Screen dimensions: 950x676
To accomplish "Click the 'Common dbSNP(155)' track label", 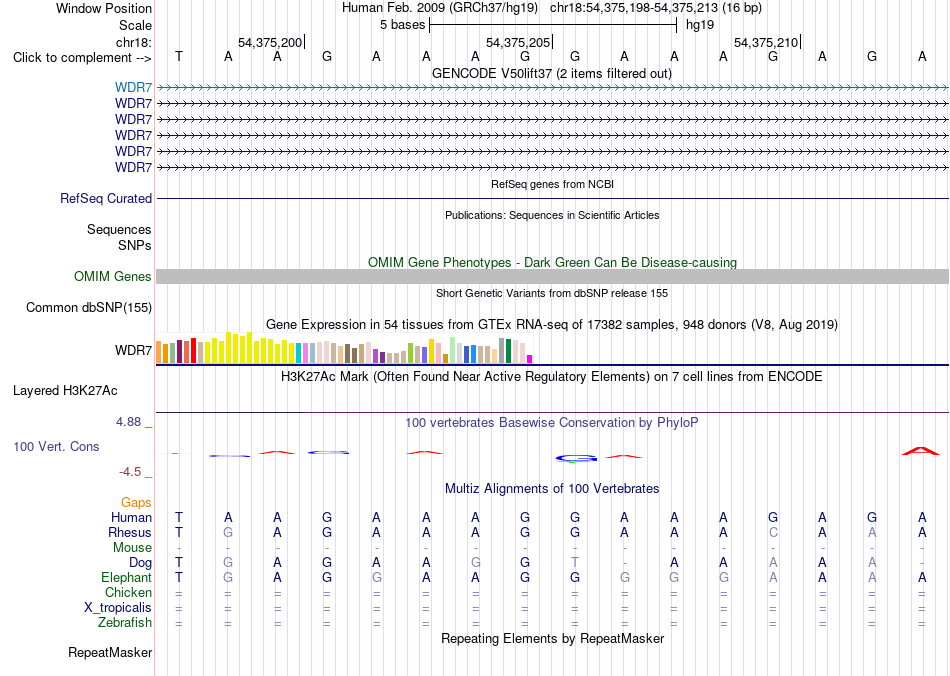I will coord(89,307).
